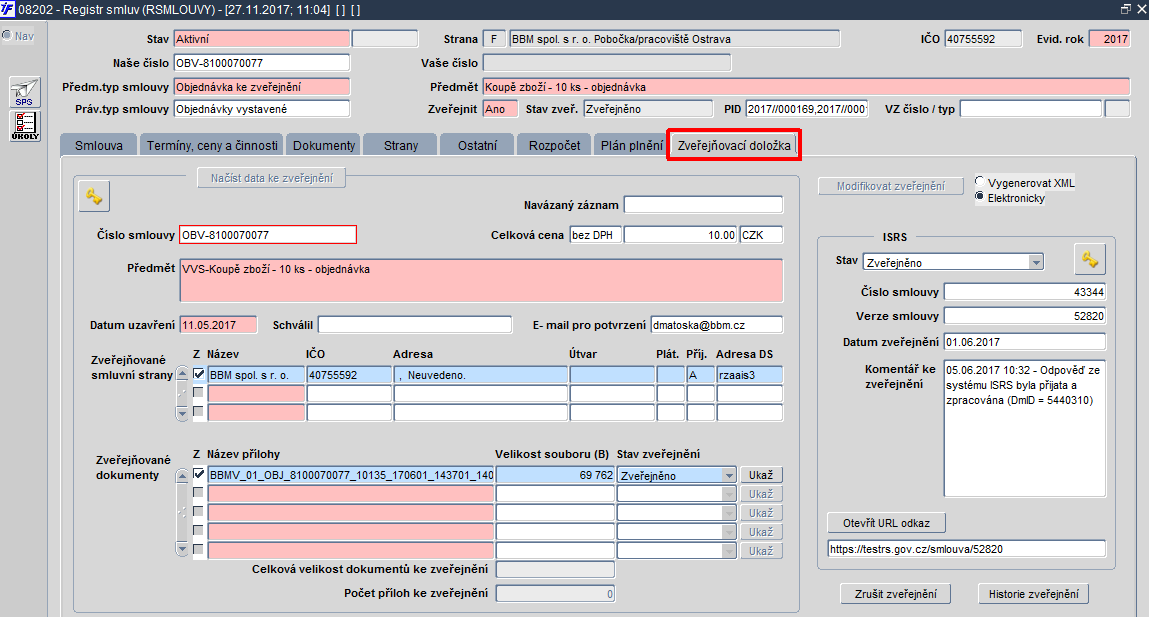Uncheck the BBMV_01_OBJ attachment checkbox
1149x617 pixels.
point(199,474)
